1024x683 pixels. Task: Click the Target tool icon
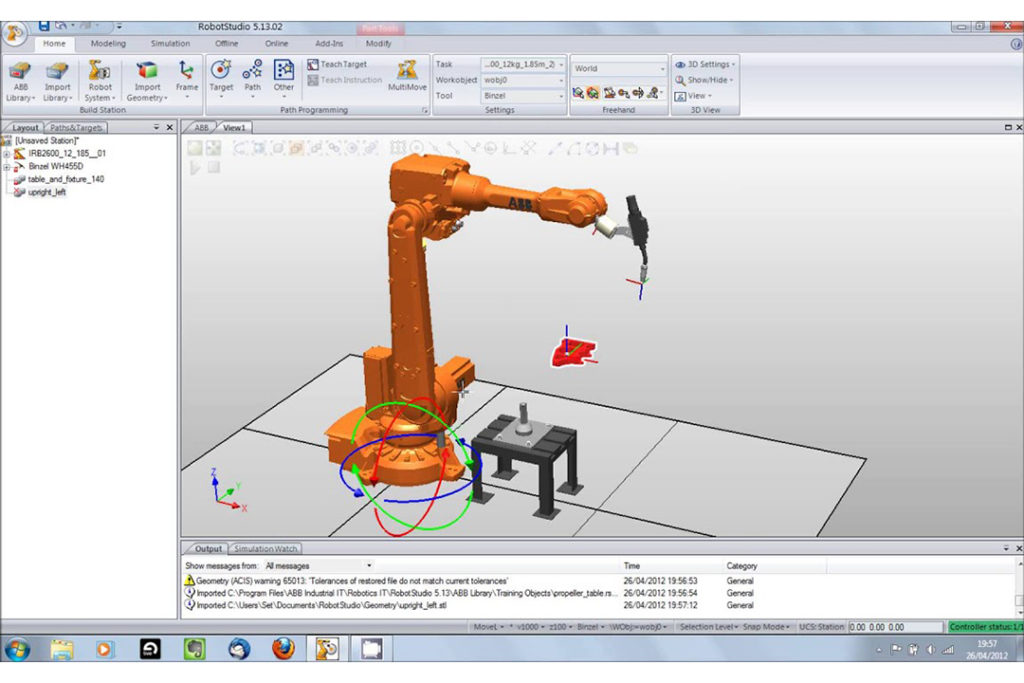coord(221,70)
